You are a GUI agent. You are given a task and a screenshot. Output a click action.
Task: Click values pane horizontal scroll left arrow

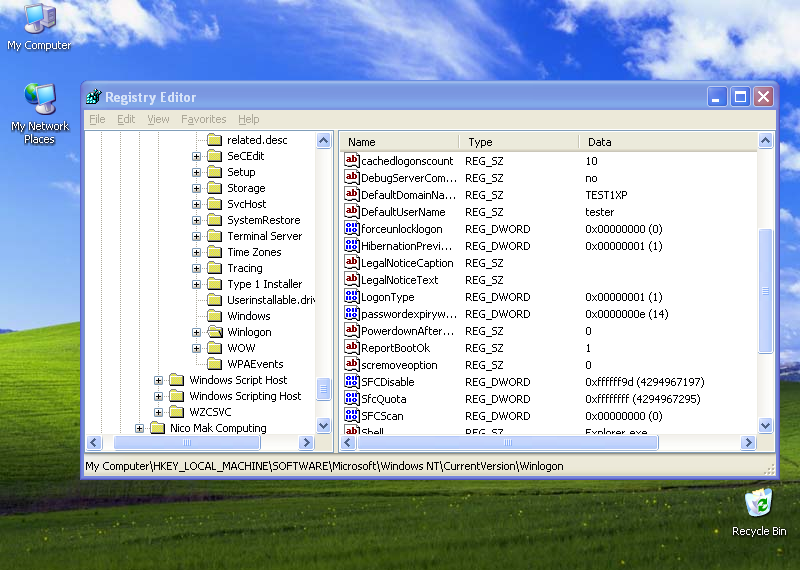(348, 442)
